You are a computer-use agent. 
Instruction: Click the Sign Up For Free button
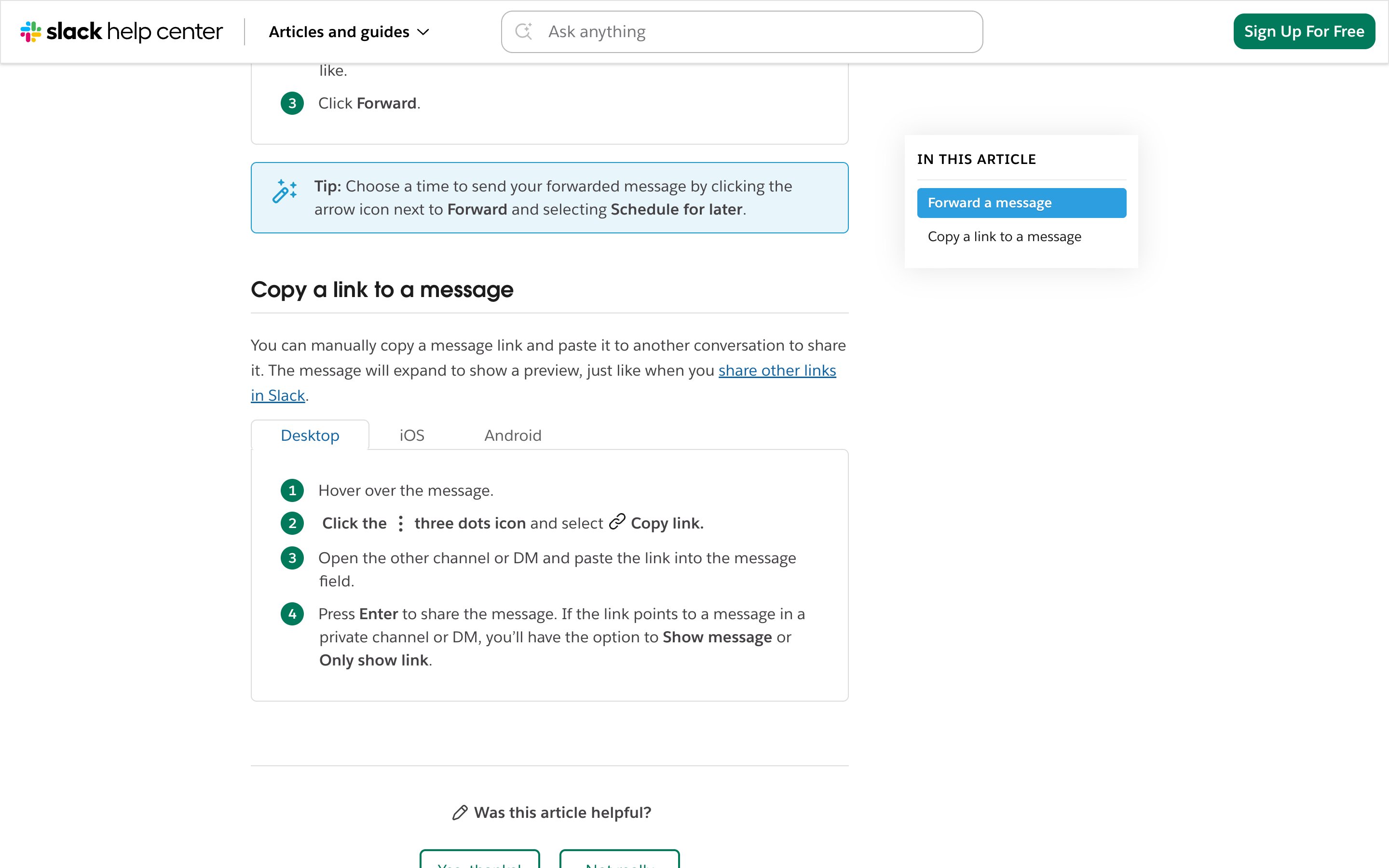[1304, 31]
